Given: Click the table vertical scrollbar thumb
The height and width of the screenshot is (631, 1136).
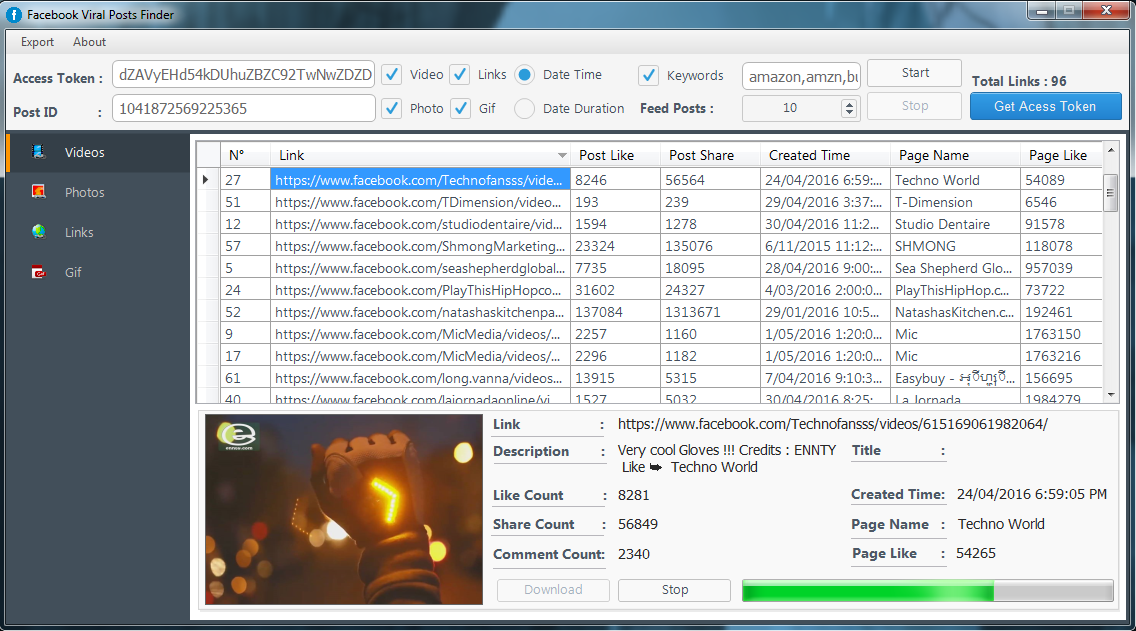Looking at the screenshot, I should tap(1111, 193).
